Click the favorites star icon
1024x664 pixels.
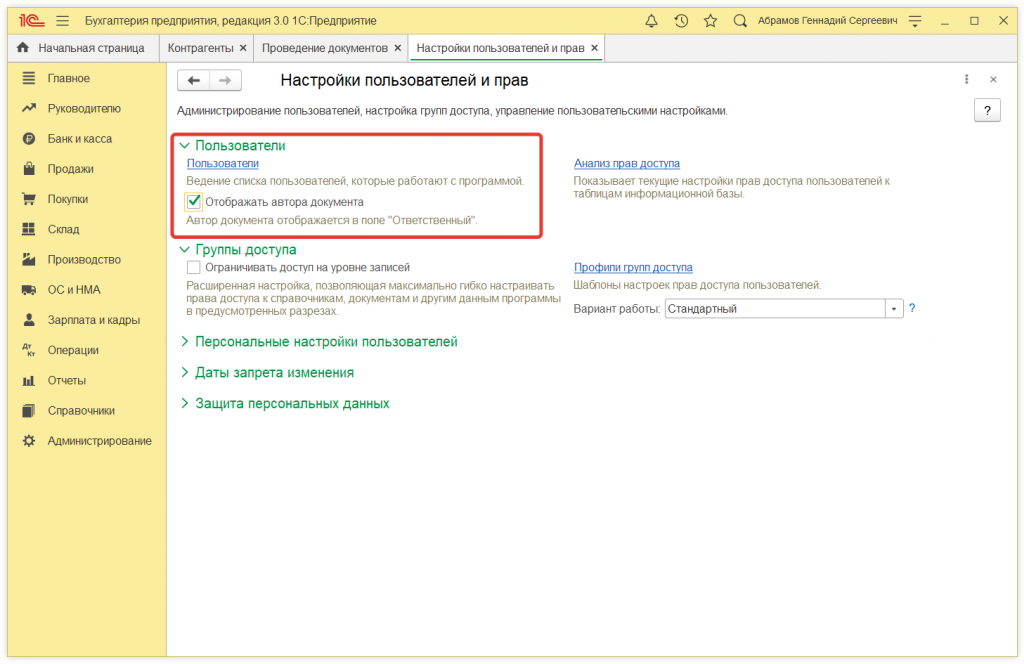[x=710, y=20]
